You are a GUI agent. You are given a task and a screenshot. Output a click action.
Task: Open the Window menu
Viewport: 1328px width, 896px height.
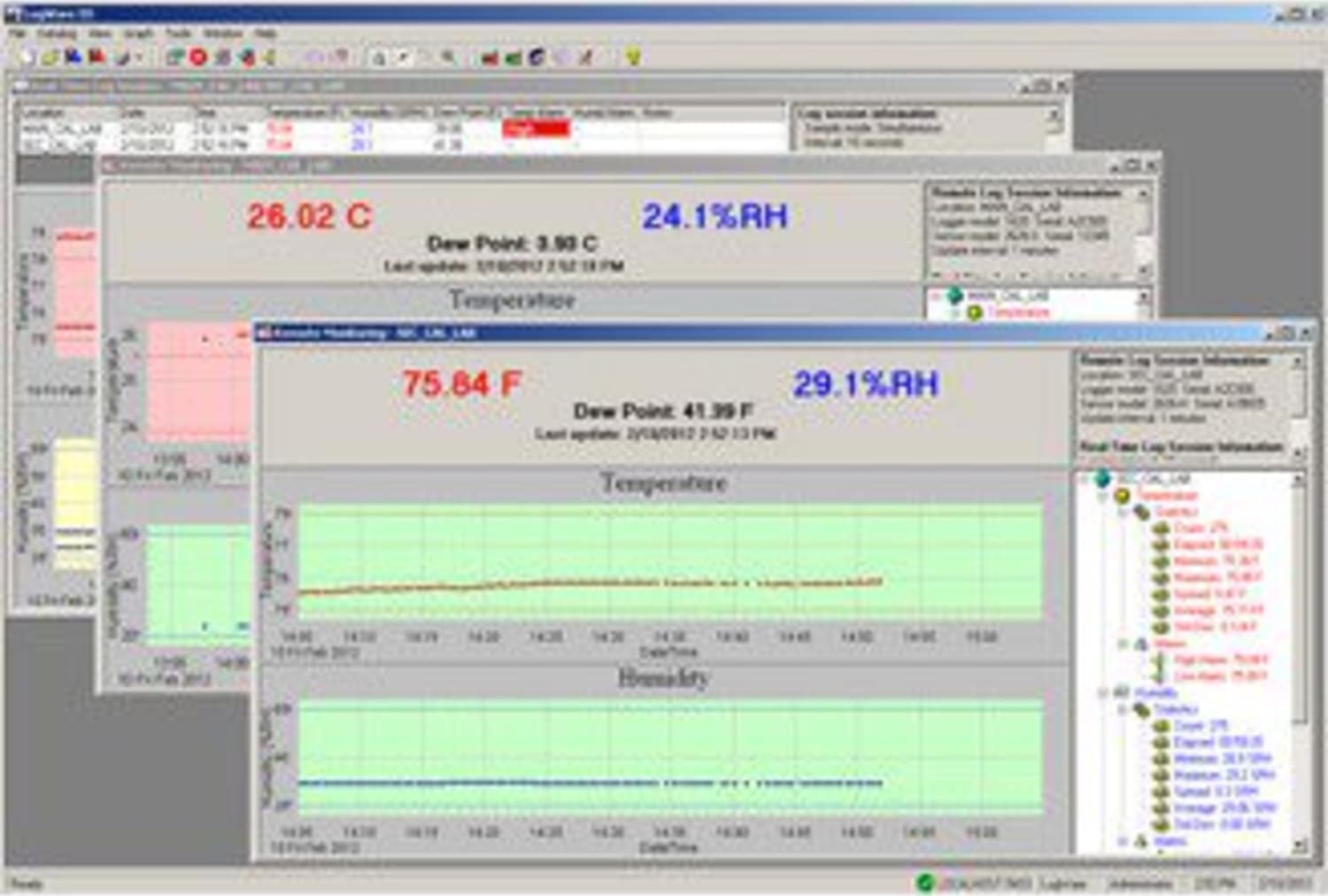(223, 34)
